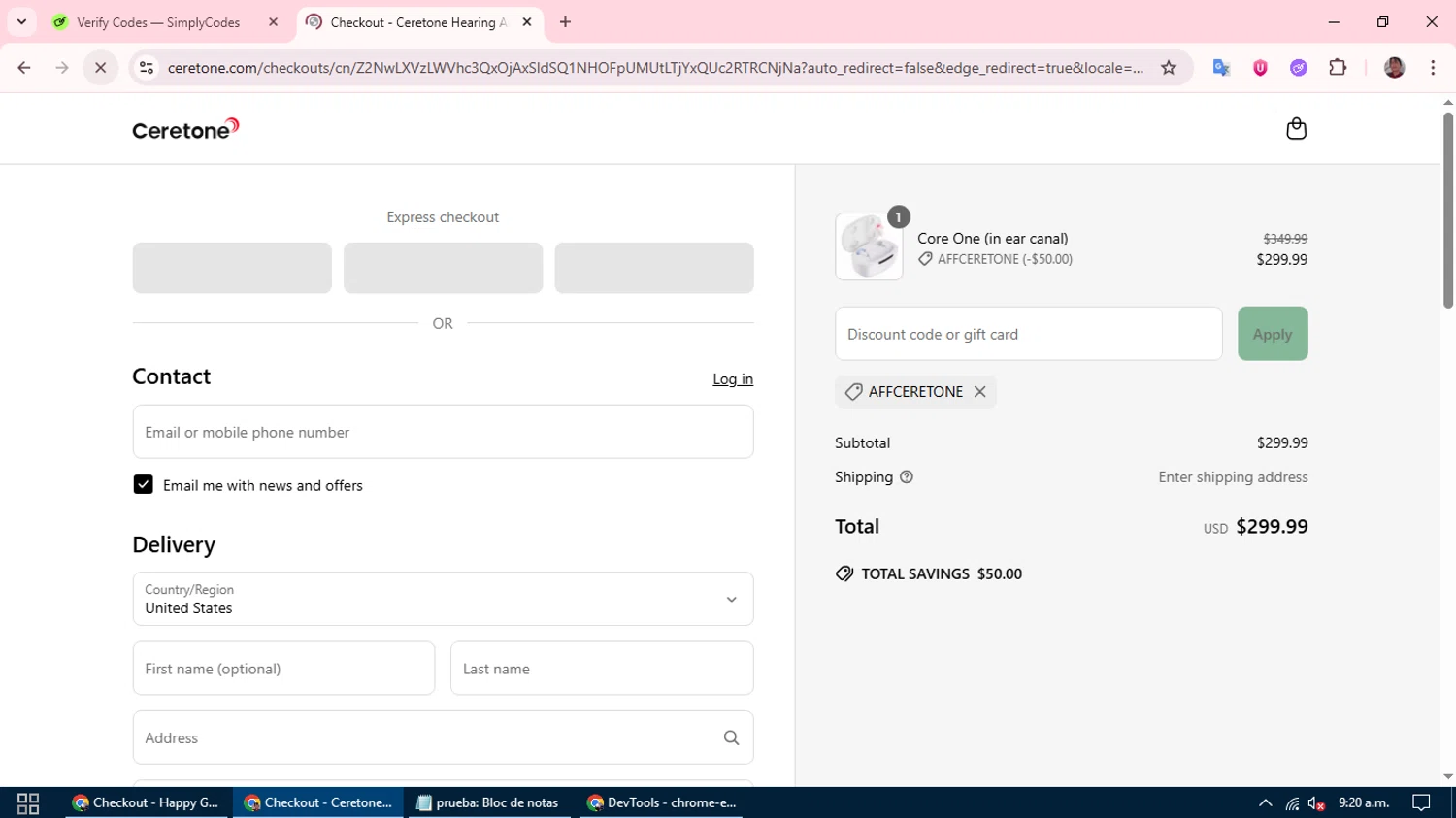Open Chrome three-dot menu
Screen dimensions: 1456x818
(x=1433, y=68)
